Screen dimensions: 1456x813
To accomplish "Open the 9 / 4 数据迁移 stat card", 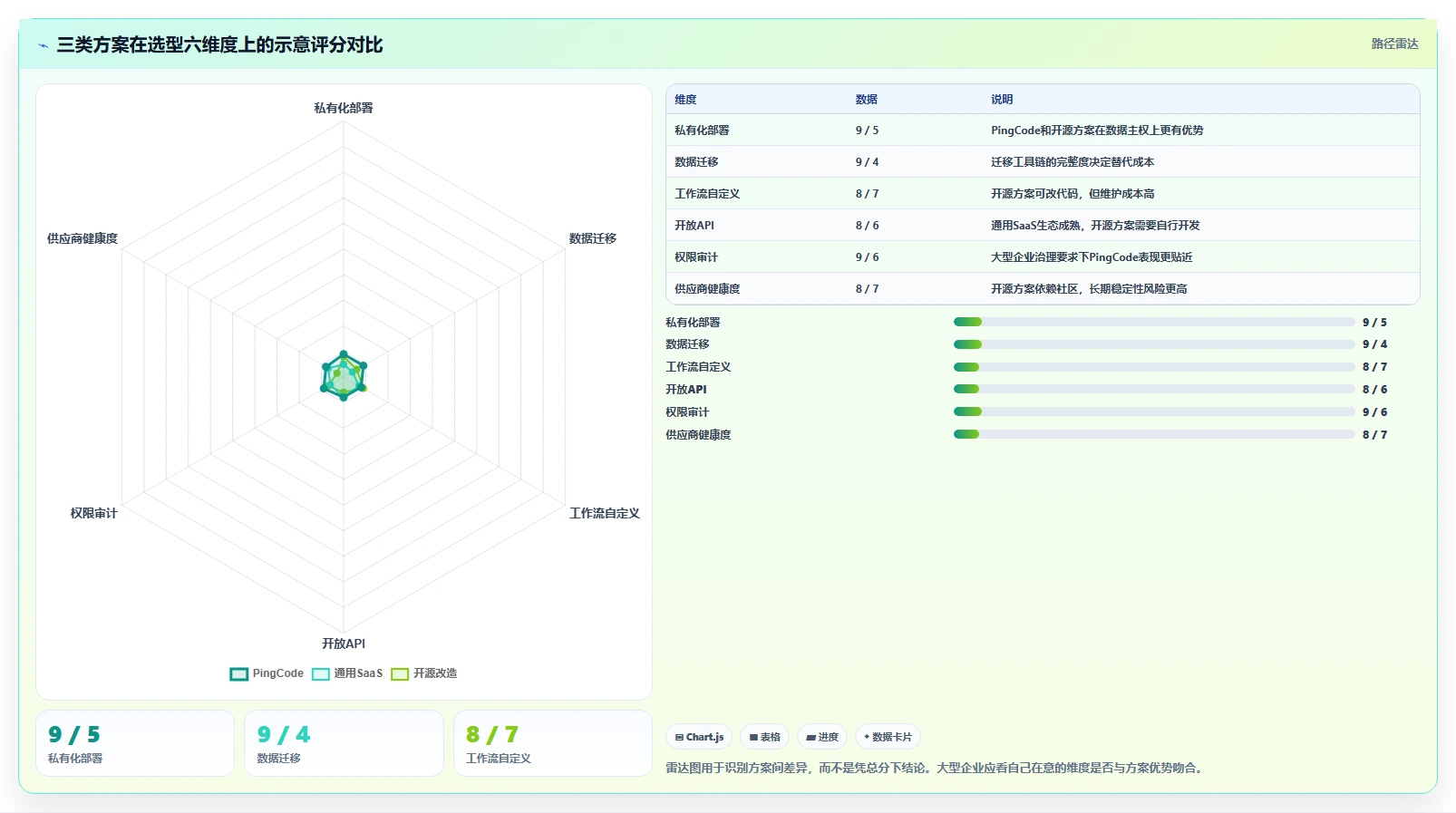I will [344, 743].
